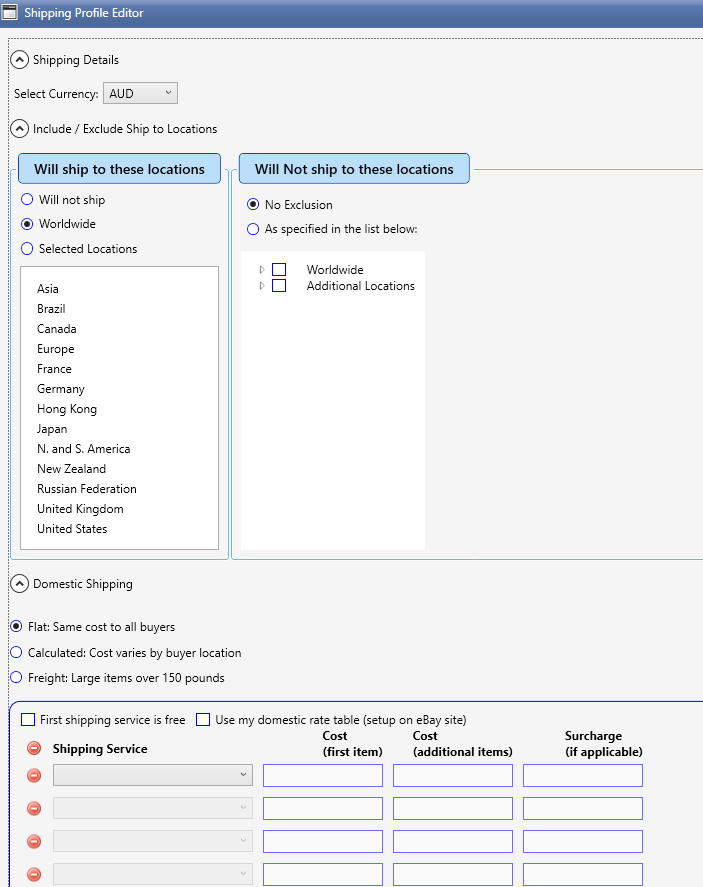Enable Use my domestic rate table
Screen dimensions: 703x887
203,720
